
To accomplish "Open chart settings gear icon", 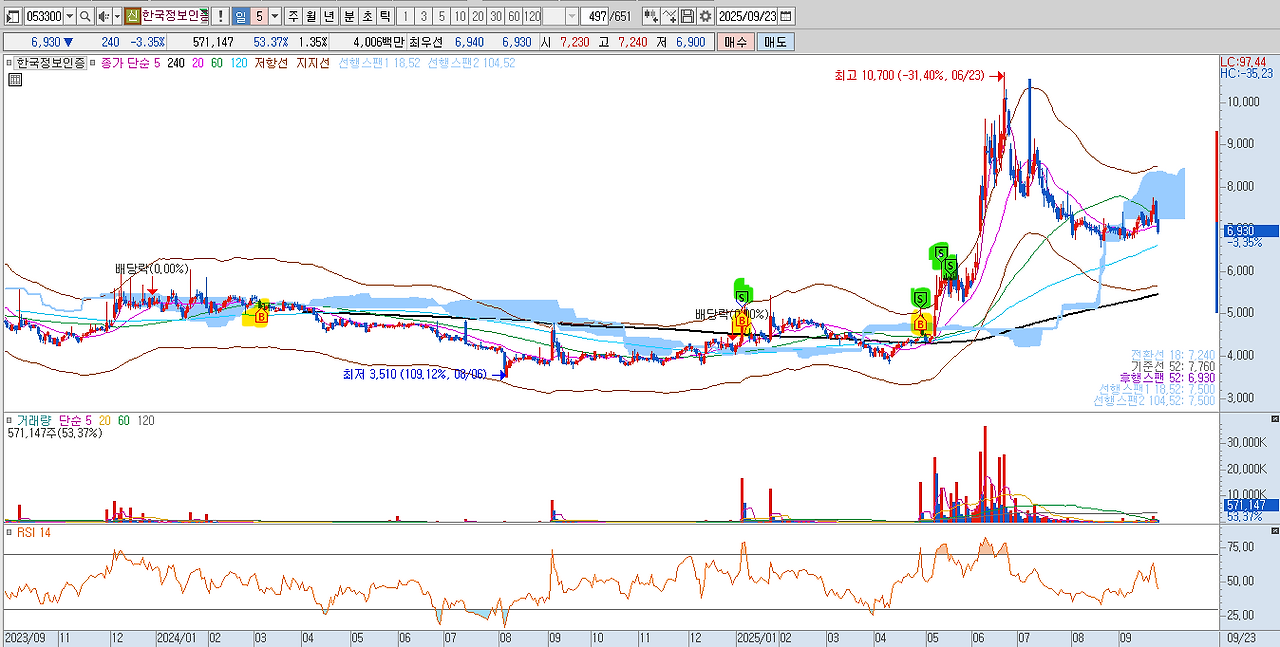I will point(706,16).
